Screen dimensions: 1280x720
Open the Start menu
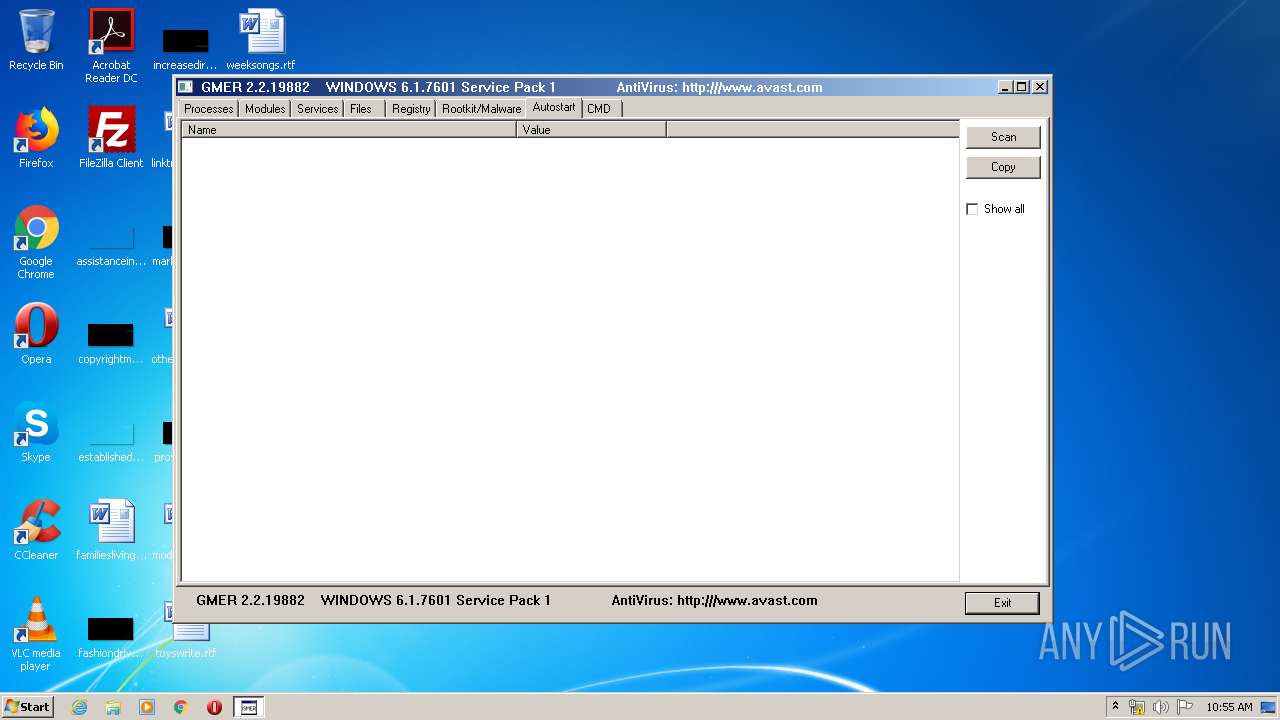point(28,707)
